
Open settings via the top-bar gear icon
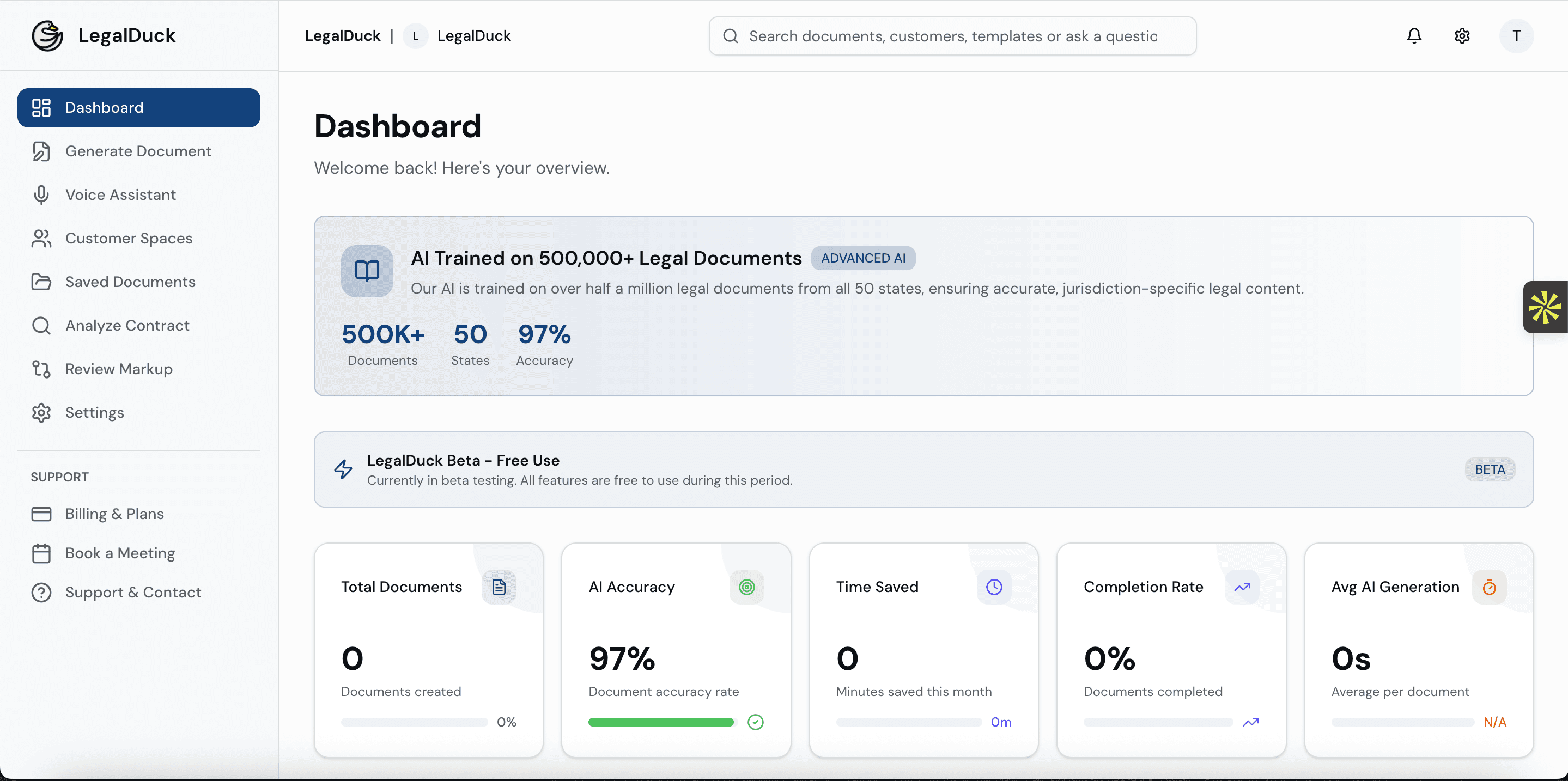point(1462,35)
